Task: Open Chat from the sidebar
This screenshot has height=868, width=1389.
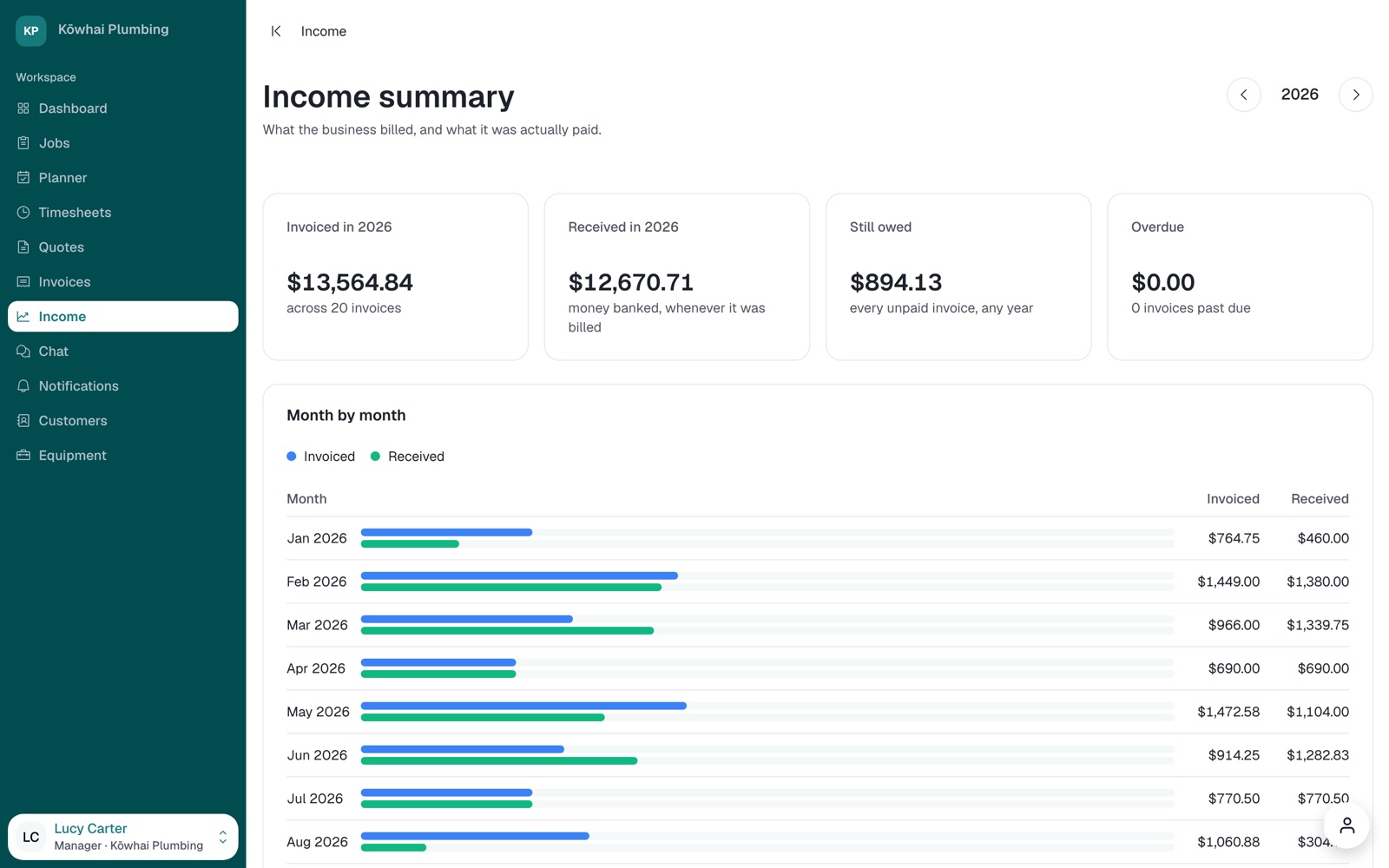Action: 123,352
